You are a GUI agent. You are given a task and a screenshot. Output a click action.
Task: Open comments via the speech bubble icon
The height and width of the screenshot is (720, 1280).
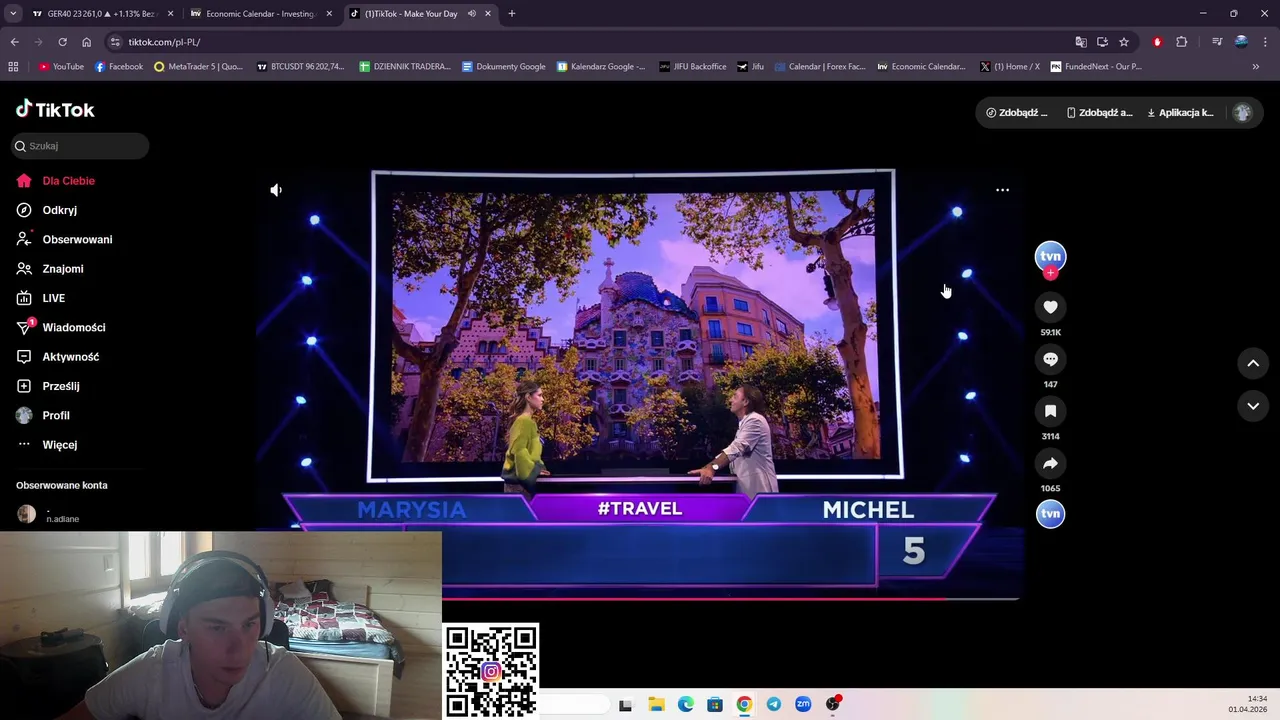click(1050, 359)
